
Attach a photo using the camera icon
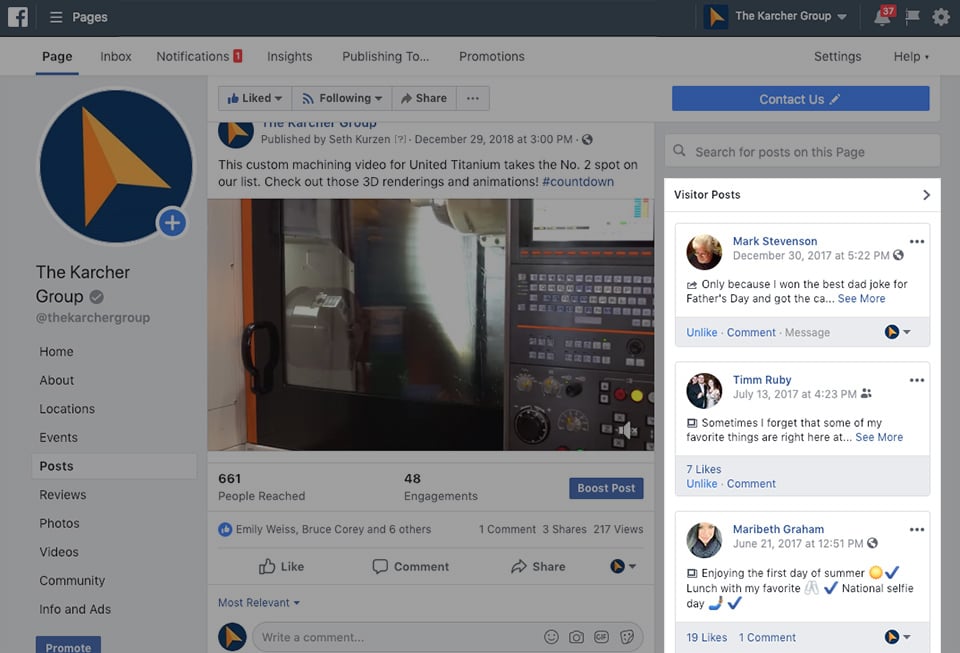point(576,636)
